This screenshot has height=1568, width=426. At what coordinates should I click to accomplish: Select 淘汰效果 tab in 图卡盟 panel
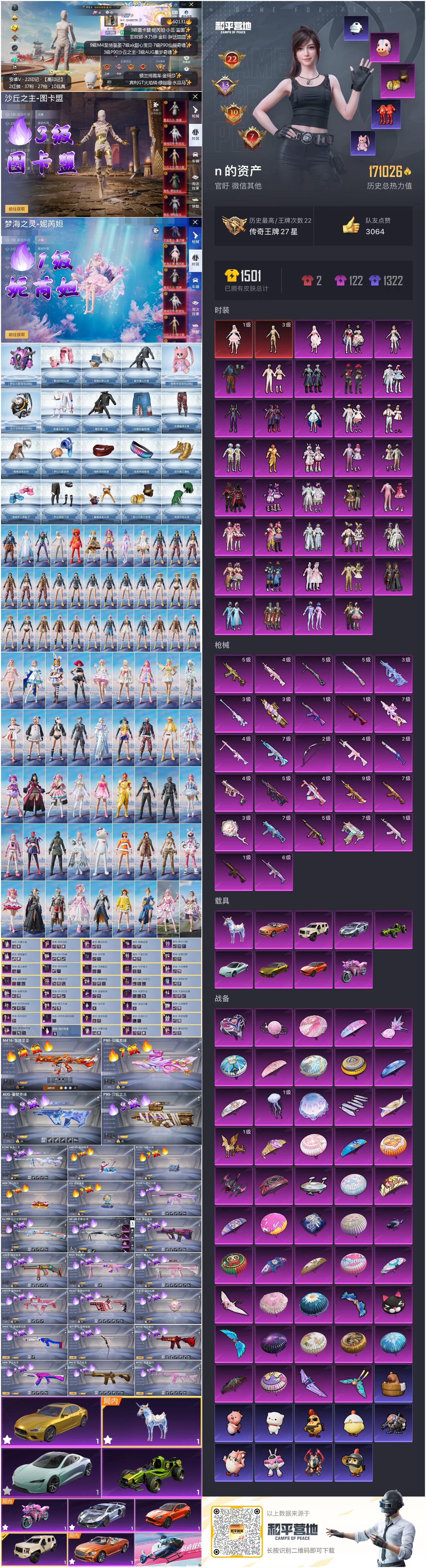(196, 181)
